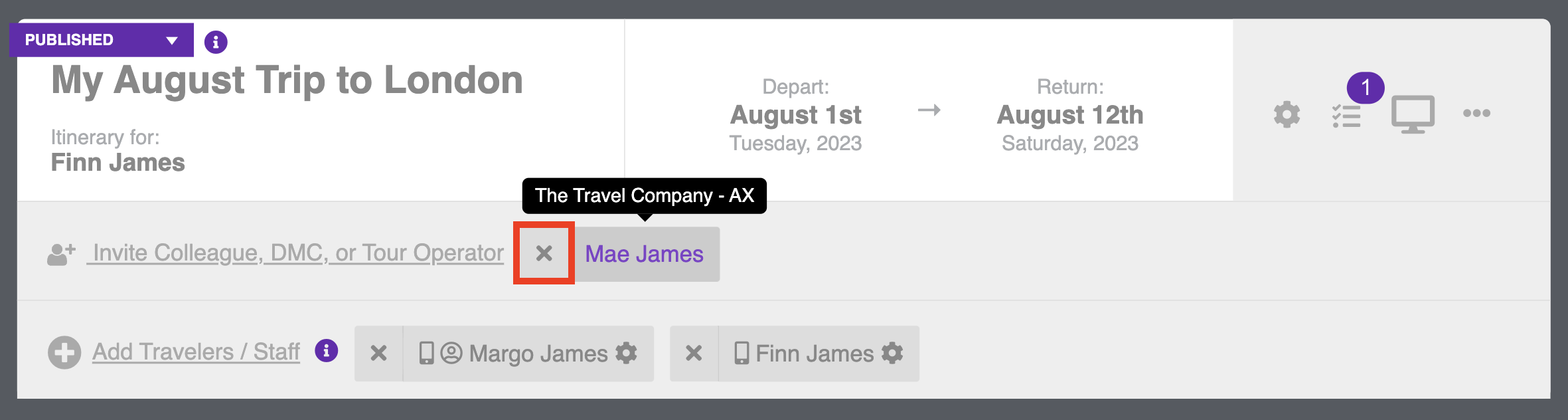Image resolution: width=1568 pixels, height=420 pixels.
Task: Open the three-dot more options menu
Action: (x=1476, y=113)
